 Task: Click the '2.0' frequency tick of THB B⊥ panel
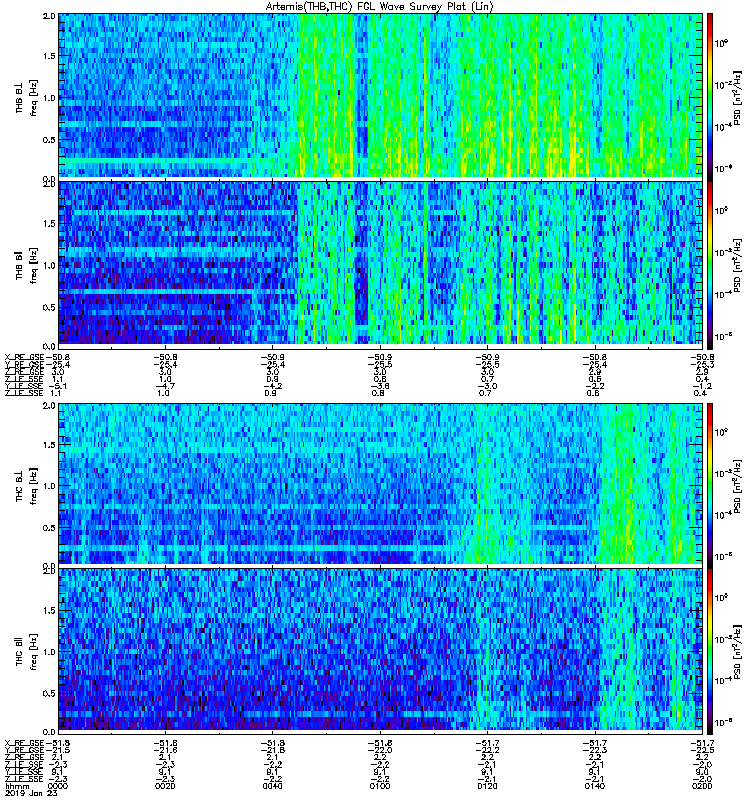click(x=49, y=16)
